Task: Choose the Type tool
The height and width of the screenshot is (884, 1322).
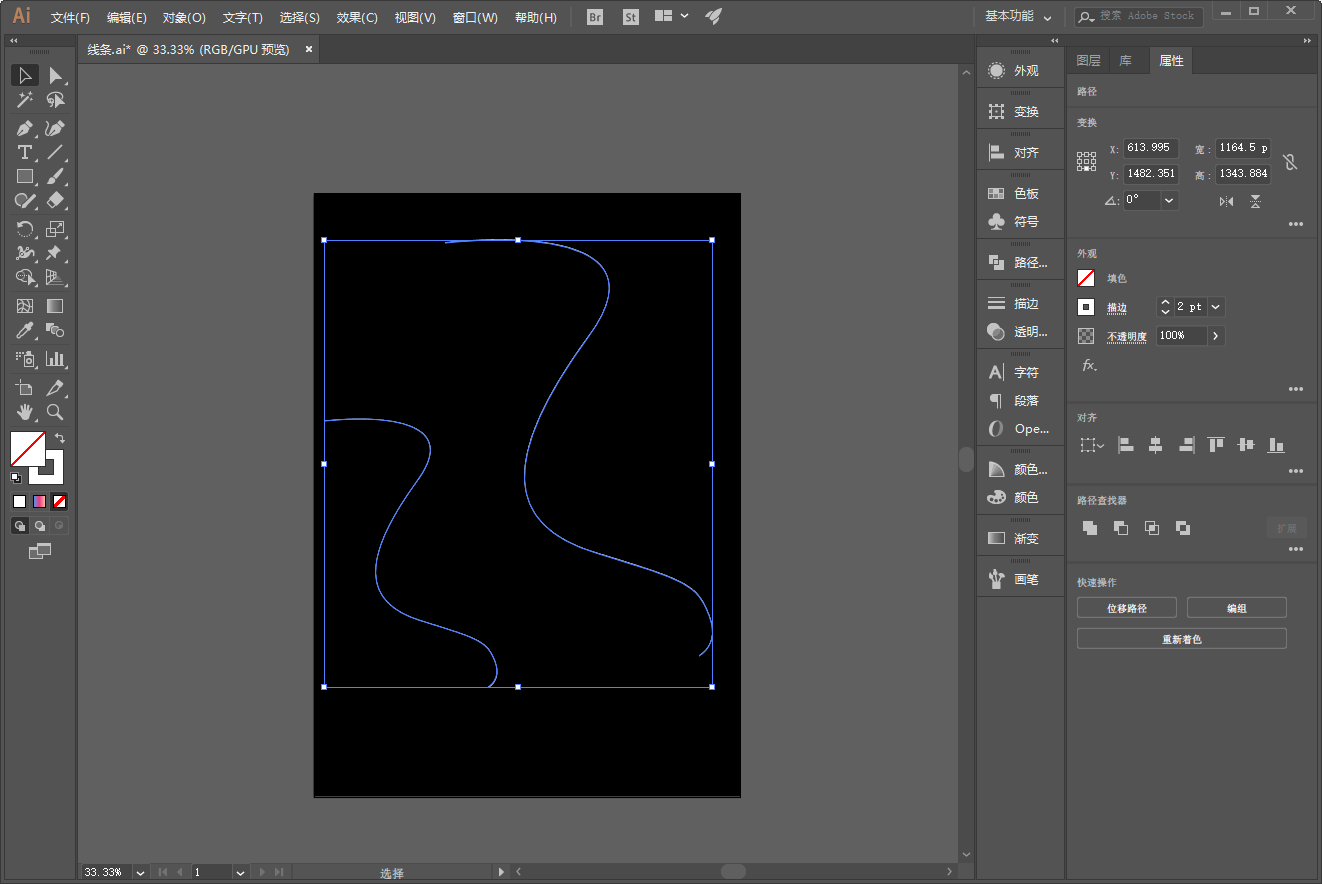Action: point(25,152)
